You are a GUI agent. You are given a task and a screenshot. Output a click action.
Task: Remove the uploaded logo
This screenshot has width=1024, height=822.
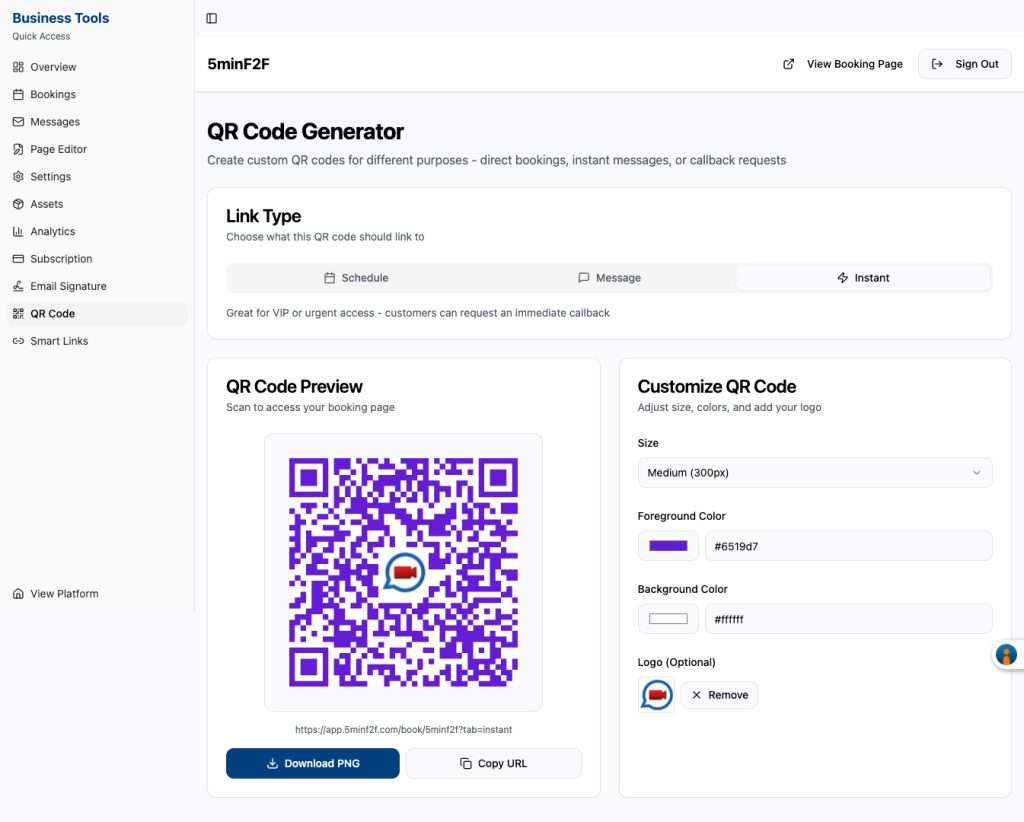click(719, 695)
